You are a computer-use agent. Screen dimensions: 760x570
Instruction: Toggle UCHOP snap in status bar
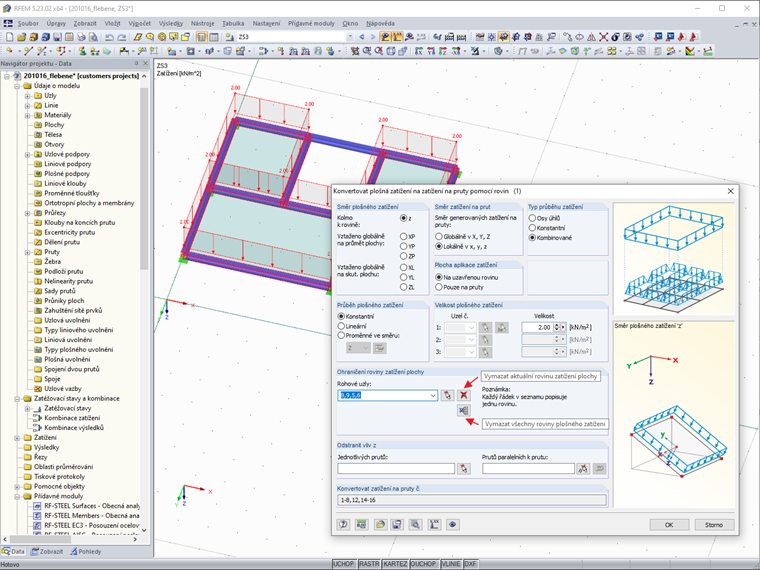(x=344, y=564)
